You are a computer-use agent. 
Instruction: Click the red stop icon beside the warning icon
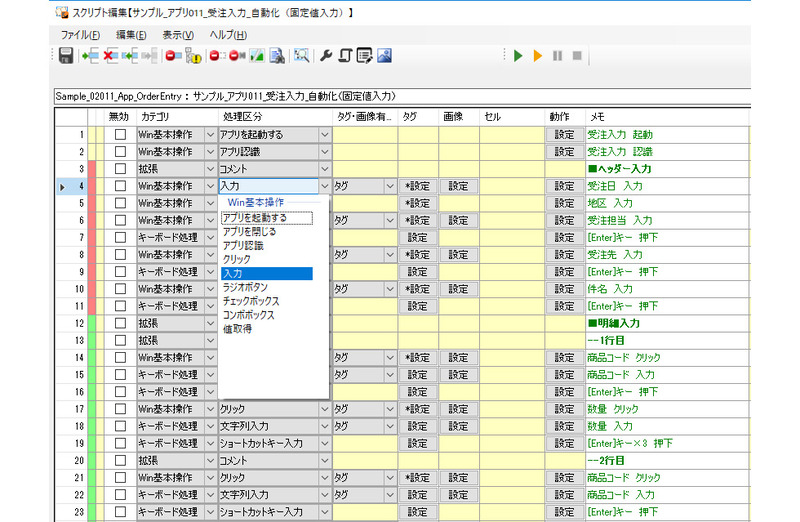[173, 56]
